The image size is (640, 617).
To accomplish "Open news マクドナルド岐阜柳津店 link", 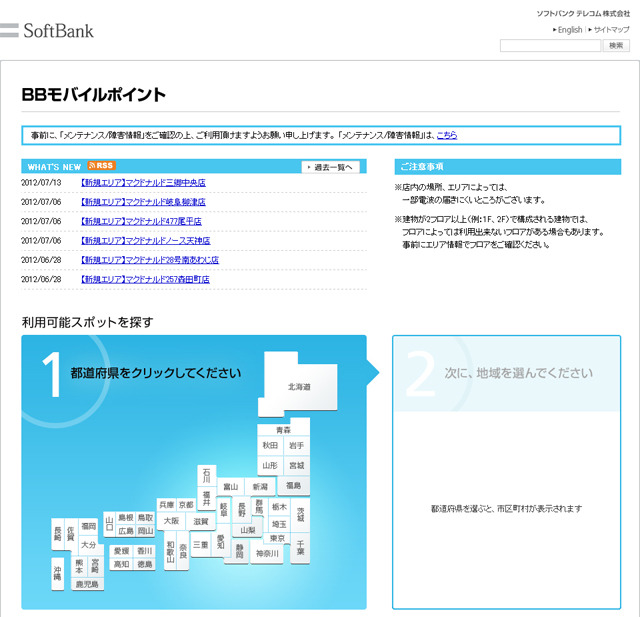I will click(x=143, y=202).
